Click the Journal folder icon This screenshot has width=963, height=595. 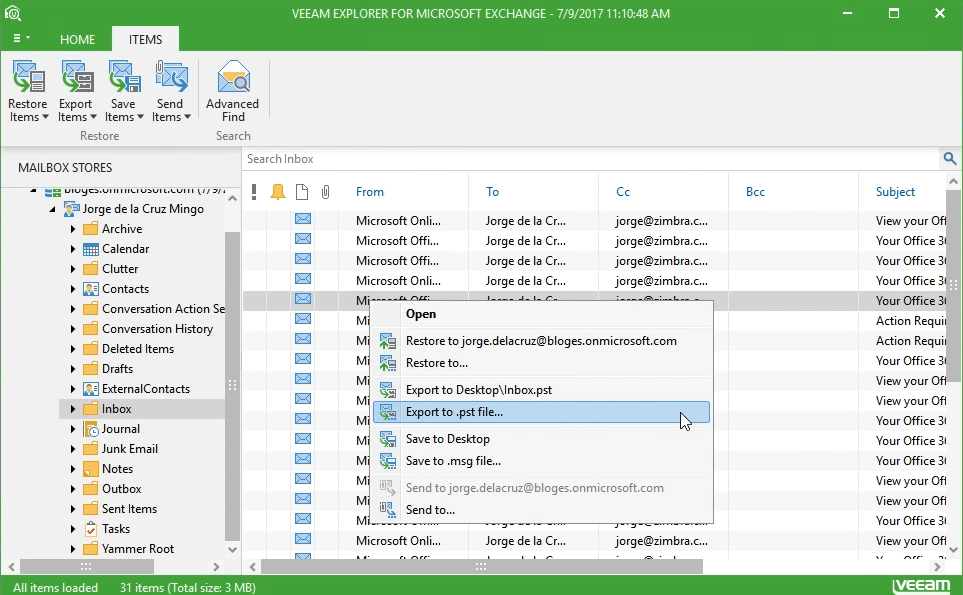click(x=90, y=429)
